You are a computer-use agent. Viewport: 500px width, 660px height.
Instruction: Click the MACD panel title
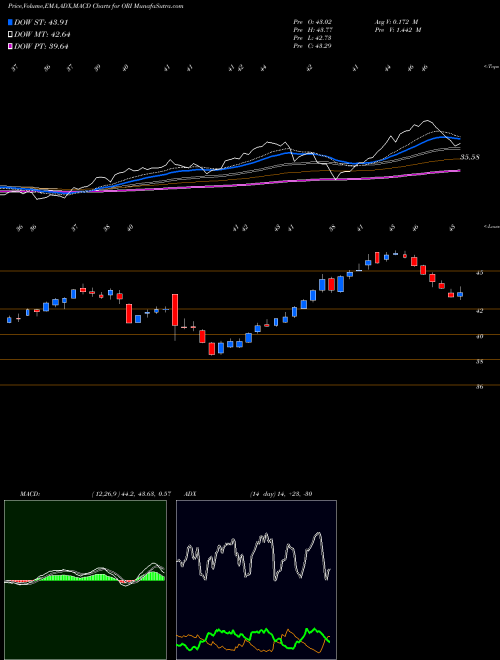click(x=29, y=494)
